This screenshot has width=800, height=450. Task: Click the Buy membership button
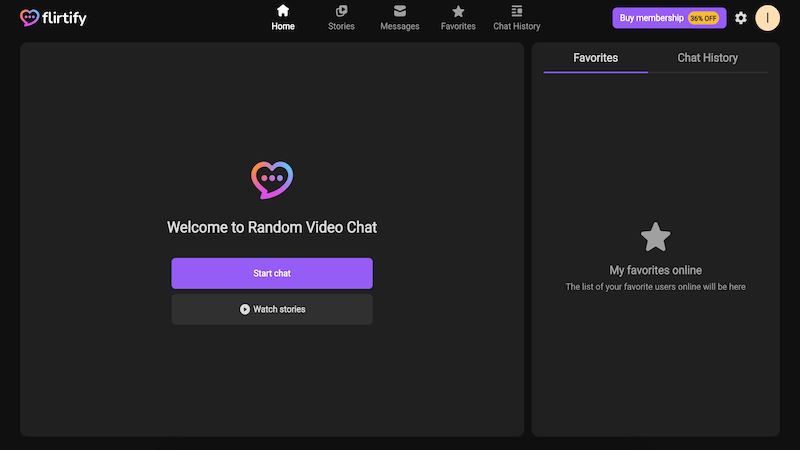pyautogui.click(x=651, y=18)
